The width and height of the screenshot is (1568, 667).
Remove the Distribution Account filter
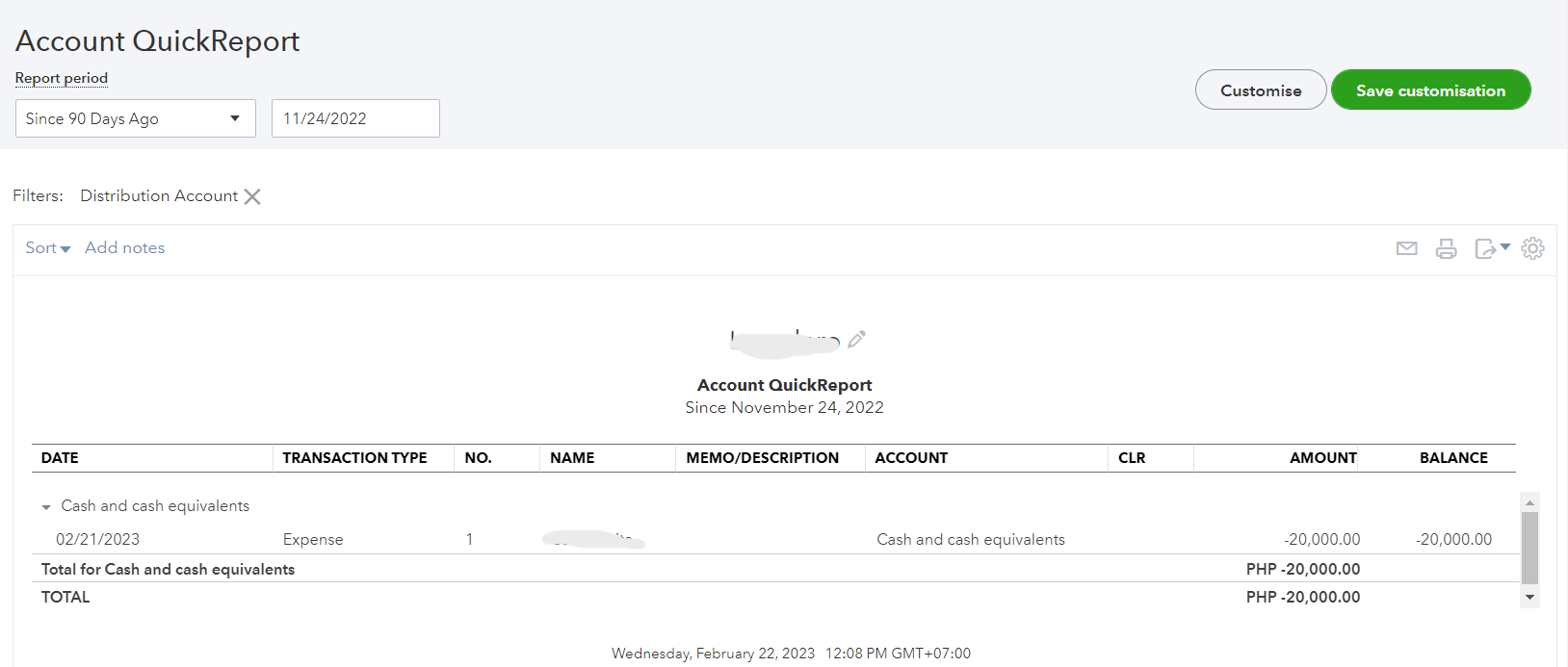tap(252, 196)
